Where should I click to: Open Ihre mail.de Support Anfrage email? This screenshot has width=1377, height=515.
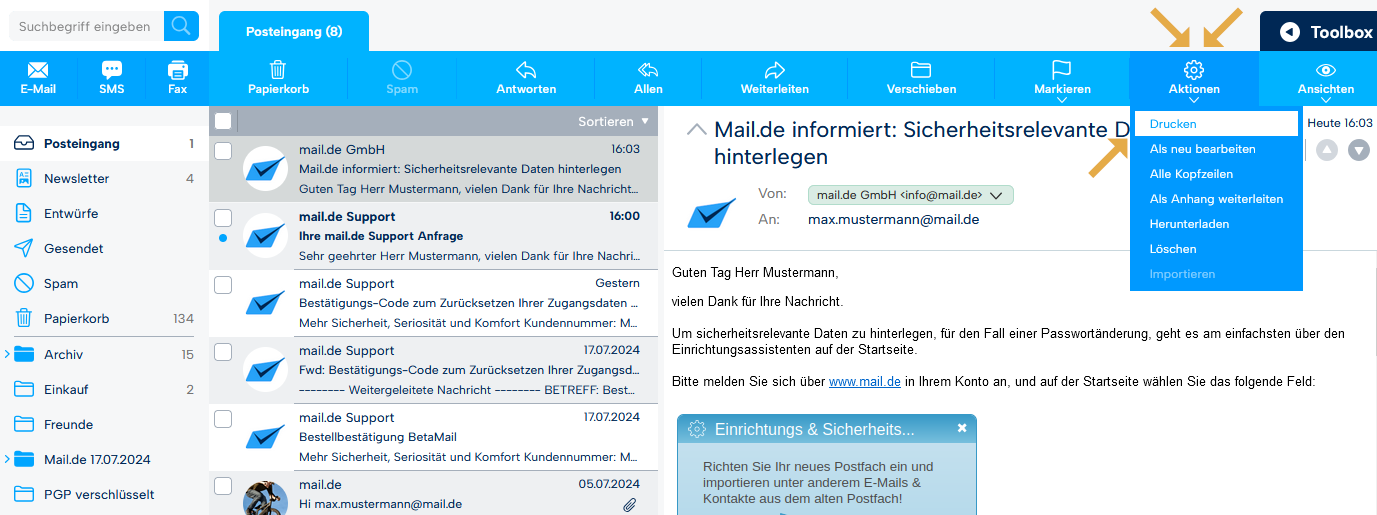click(433, 236)
